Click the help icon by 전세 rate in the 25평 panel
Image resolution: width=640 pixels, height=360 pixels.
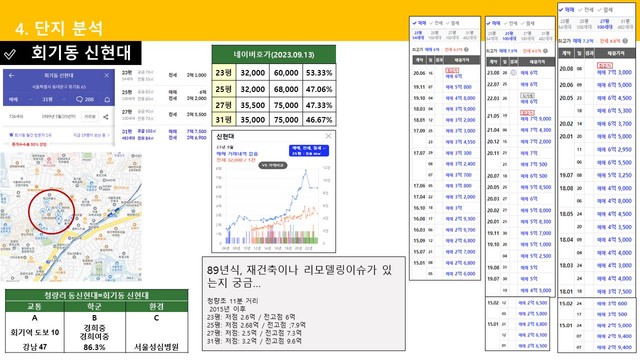[x=545, y=51]
